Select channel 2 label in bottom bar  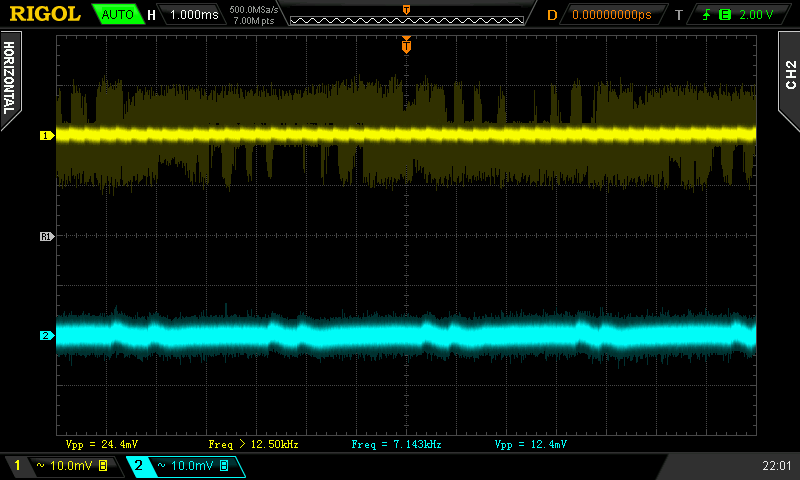tap(138, 465)
